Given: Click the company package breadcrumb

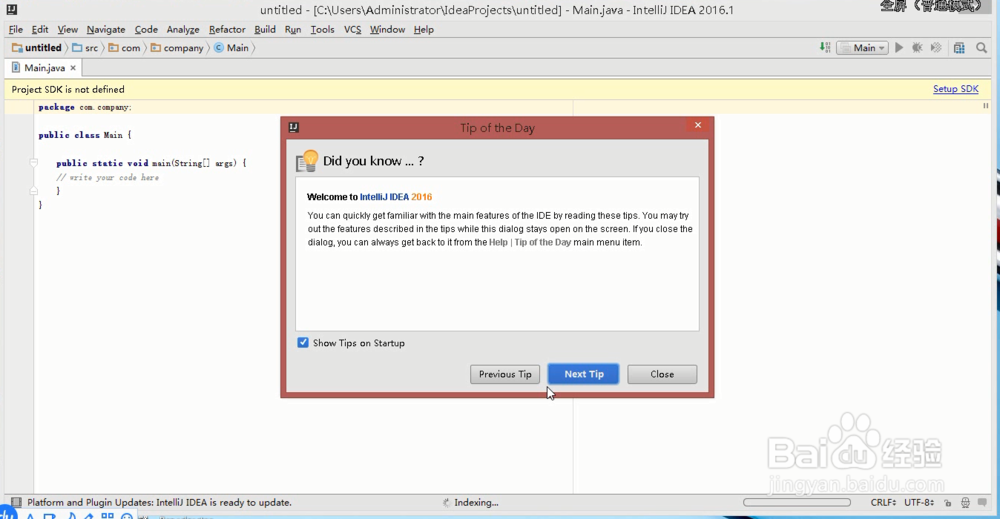Looking at the screenshot, I should tap(177, 48).
